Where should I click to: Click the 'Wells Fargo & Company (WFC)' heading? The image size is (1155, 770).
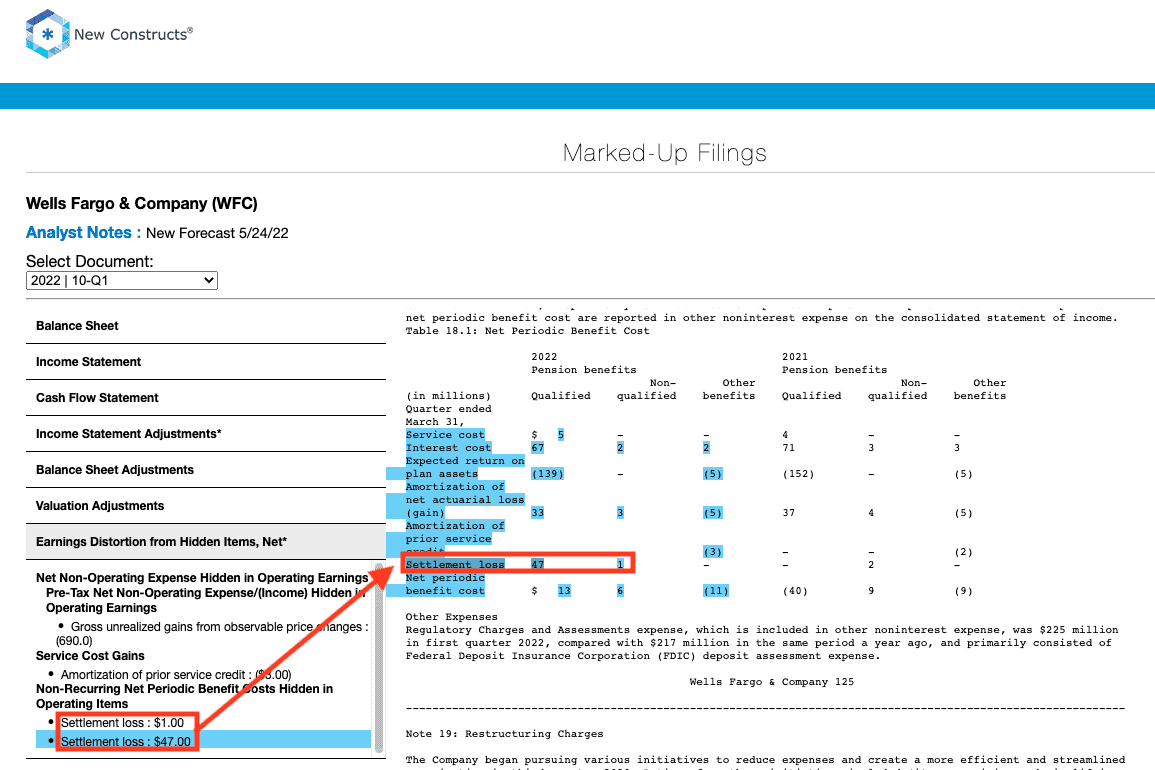pos(141,203)
